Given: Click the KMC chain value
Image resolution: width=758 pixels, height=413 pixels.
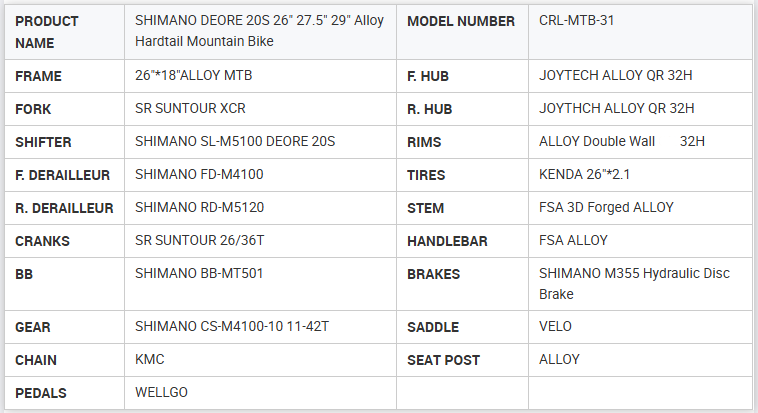Looking at the screenshot, I should click(x=150, y=360).
